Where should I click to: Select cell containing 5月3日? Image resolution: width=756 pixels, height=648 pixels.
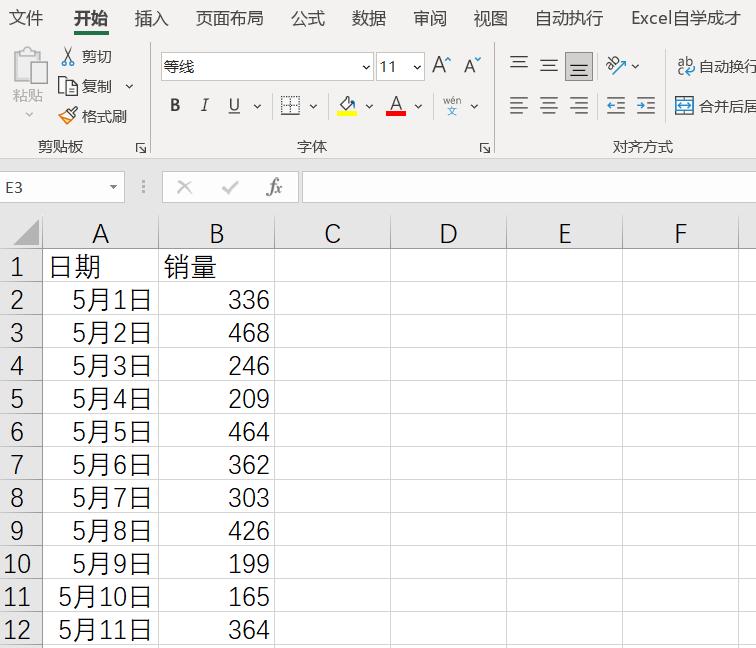[100, 365]
